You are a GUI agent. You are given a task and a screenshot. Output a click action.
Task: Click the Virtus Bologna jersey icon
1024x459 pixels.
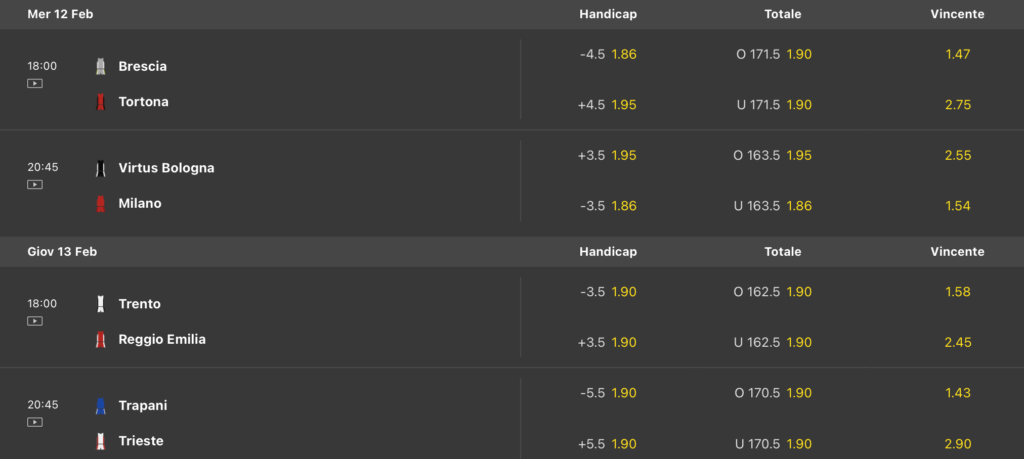pyautogui.click(x=100, y=168)
